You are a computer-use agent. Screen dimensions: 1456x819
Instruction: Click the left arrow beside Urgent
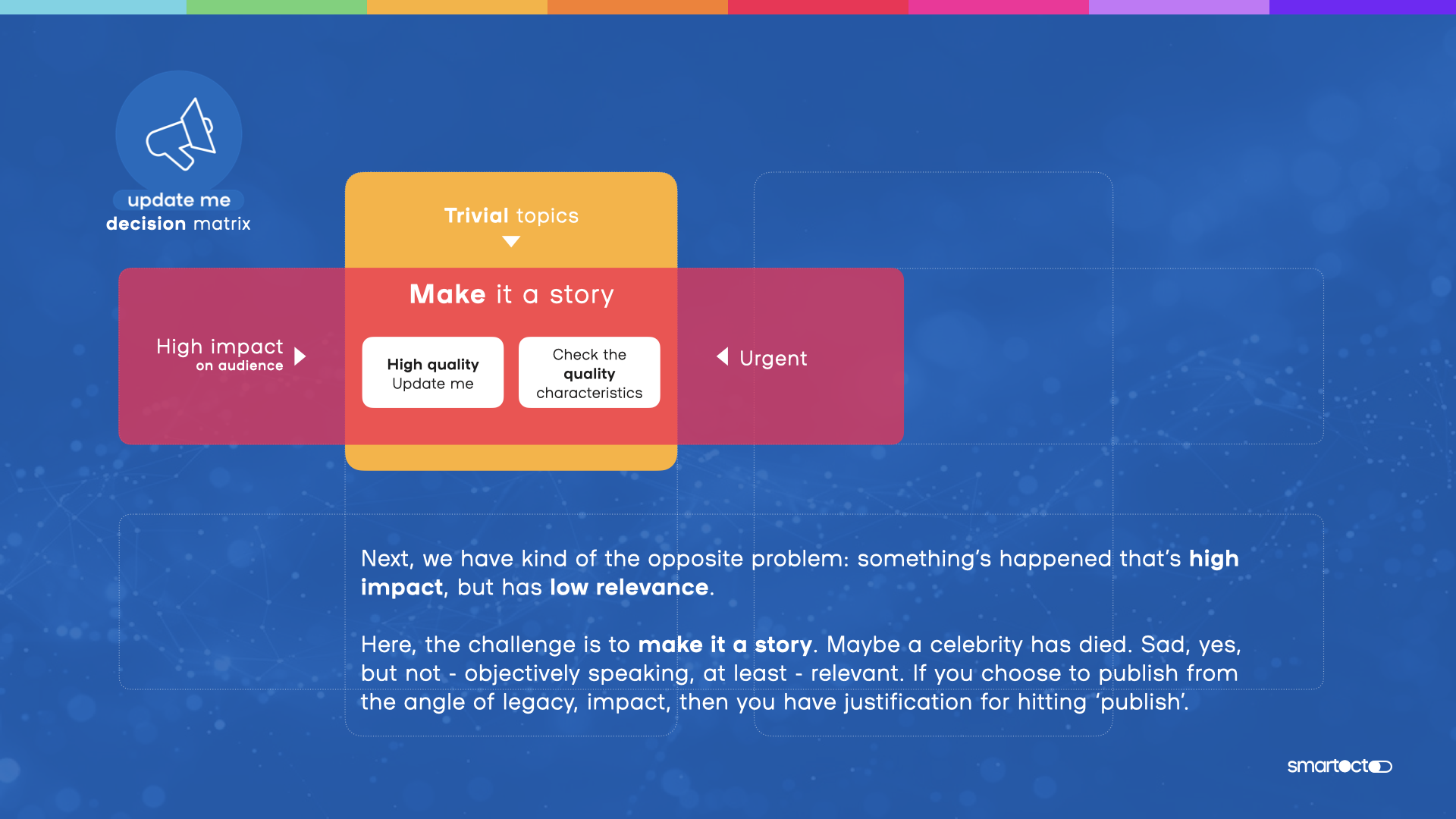point(723,356)
